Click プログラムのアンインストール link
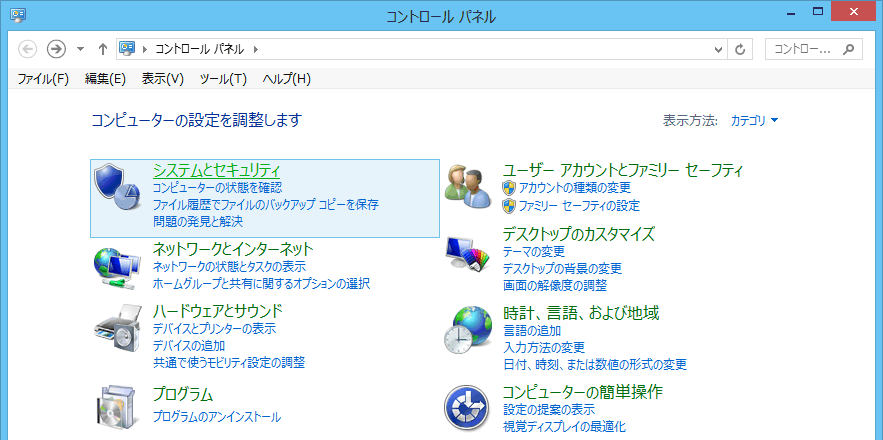This screenshot has width=883, height=440. pyautogui.click(x=217, y=417)
